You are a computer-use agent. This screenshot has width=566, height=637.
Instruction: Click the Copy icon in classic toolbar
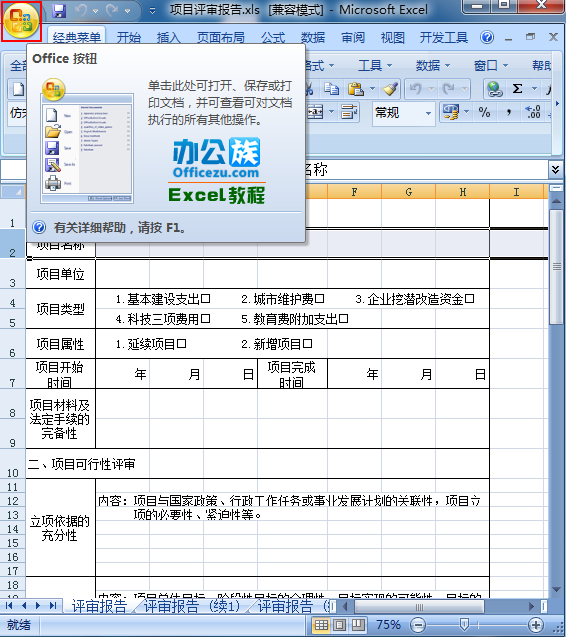(331, 89)
